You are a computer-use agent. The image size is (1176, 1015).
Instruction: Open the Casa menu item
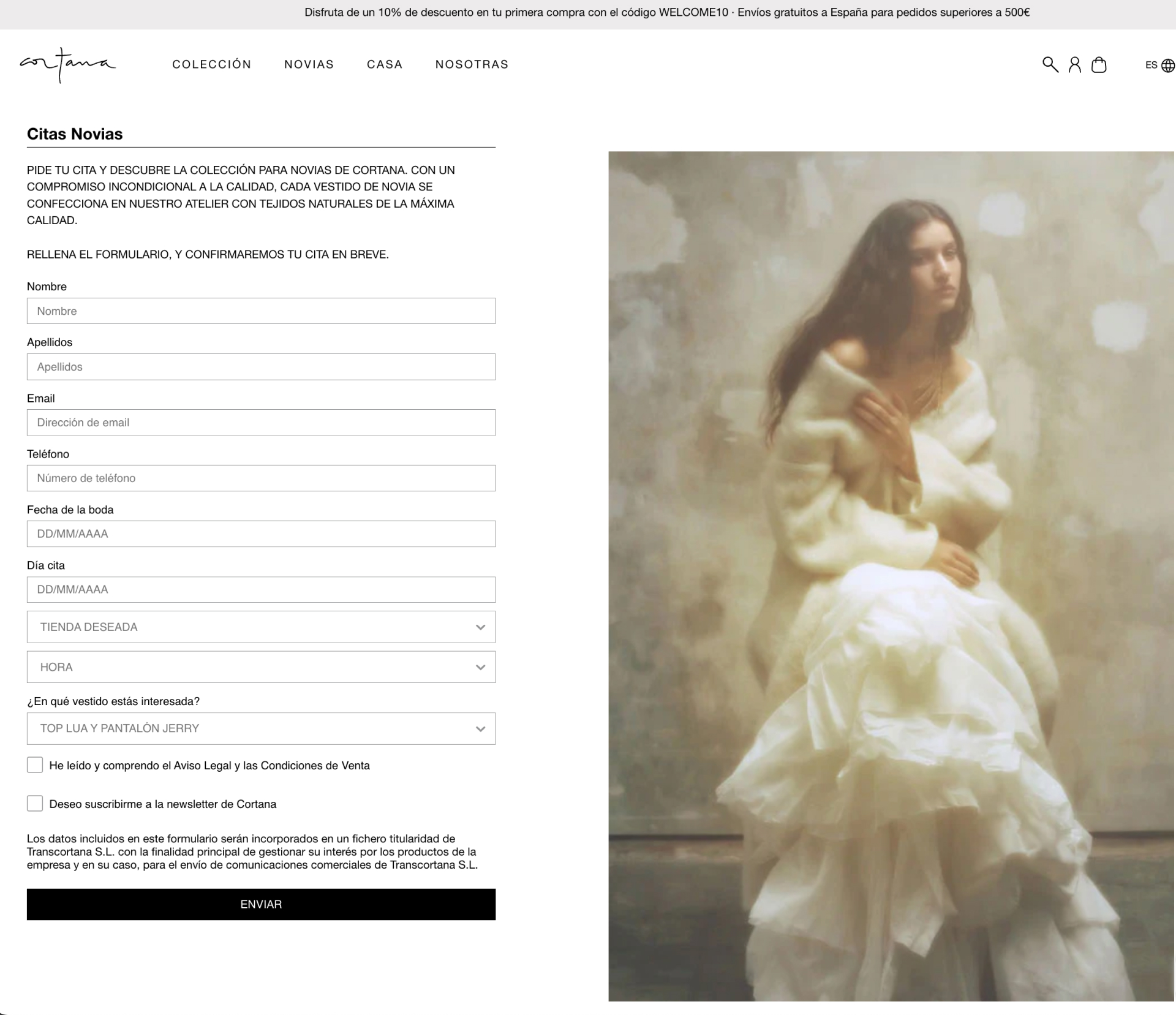click(385, 64)
